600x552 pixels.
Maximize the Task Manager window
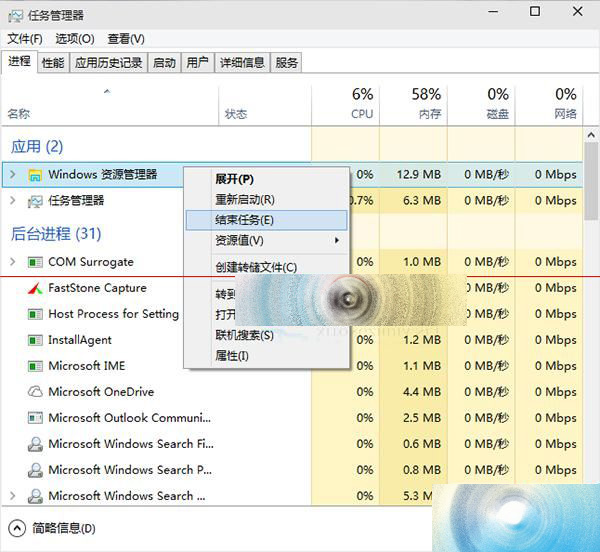(535, 11)
